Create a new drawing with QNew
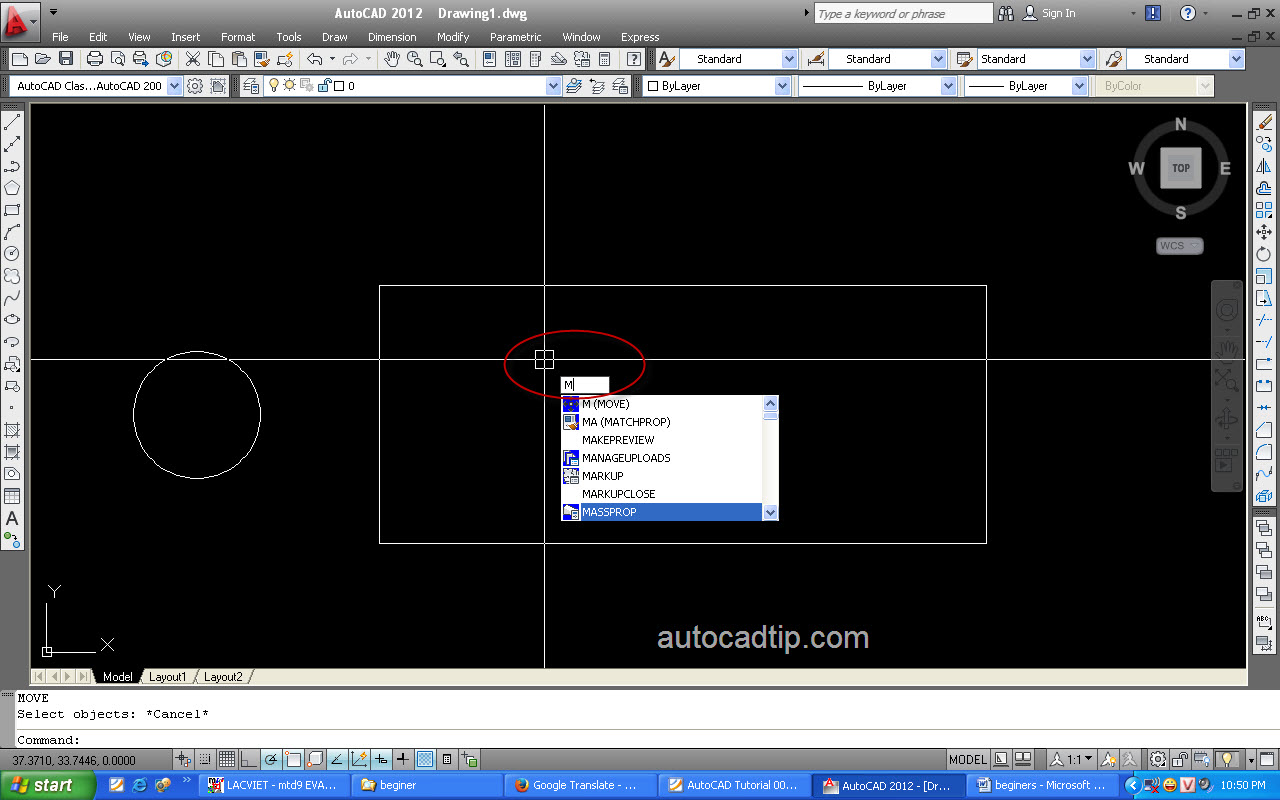 click(x=19, y=59)
